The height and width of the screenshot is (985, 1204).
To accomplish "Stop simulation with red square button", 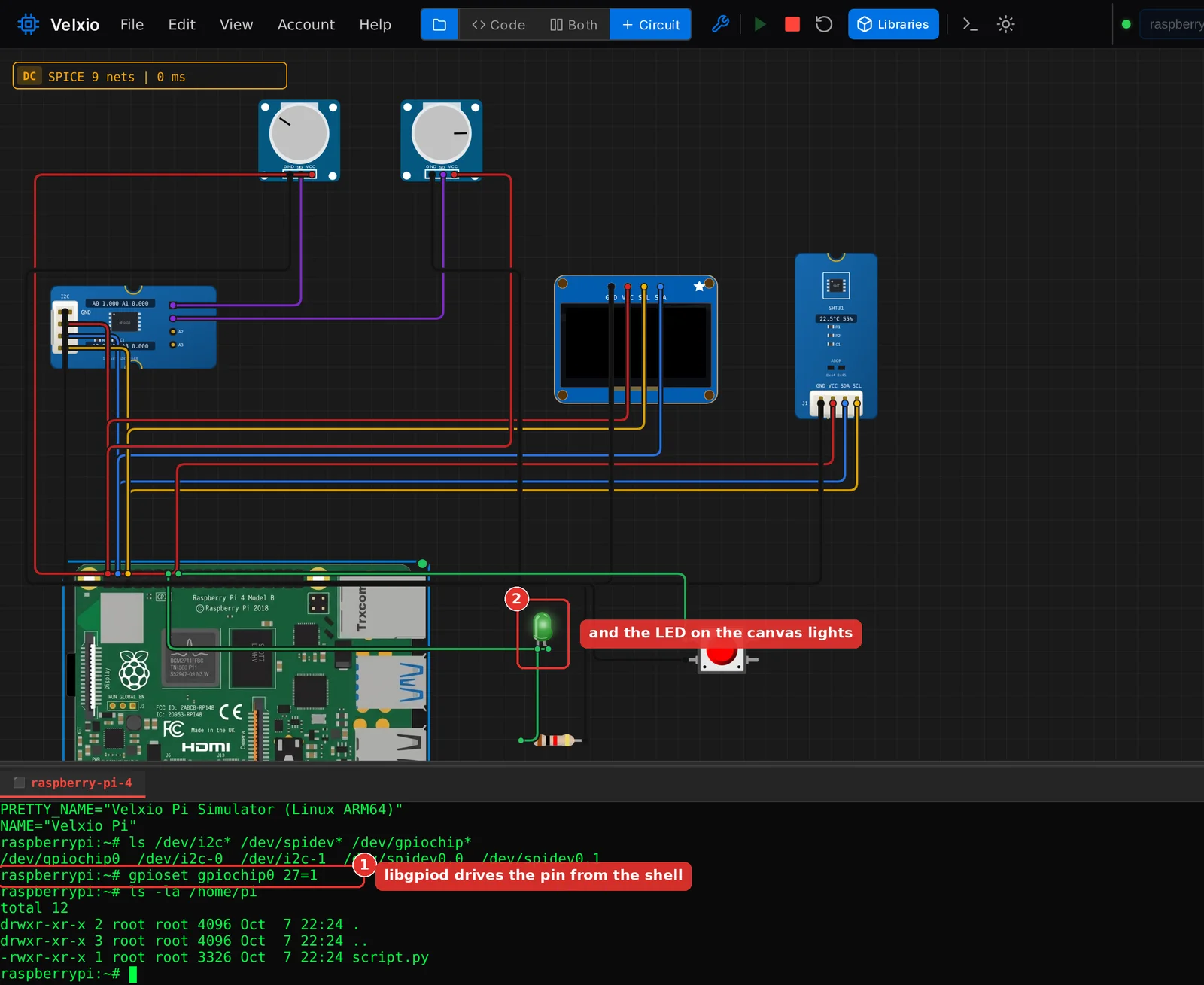I will [792, 24].
